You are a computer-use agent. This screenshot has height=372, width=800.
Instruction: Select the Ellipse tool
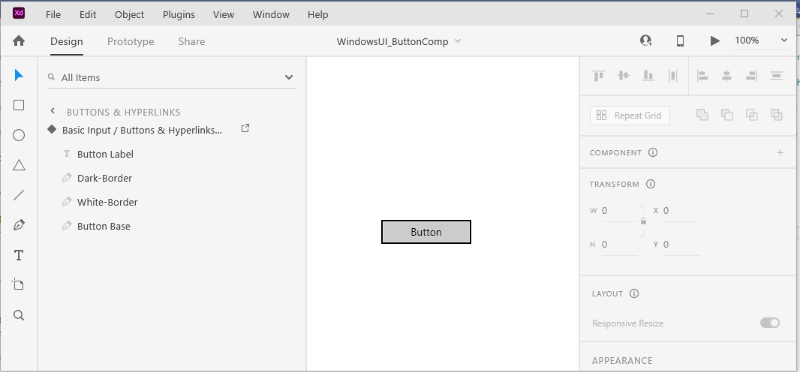tap(18, 135)
